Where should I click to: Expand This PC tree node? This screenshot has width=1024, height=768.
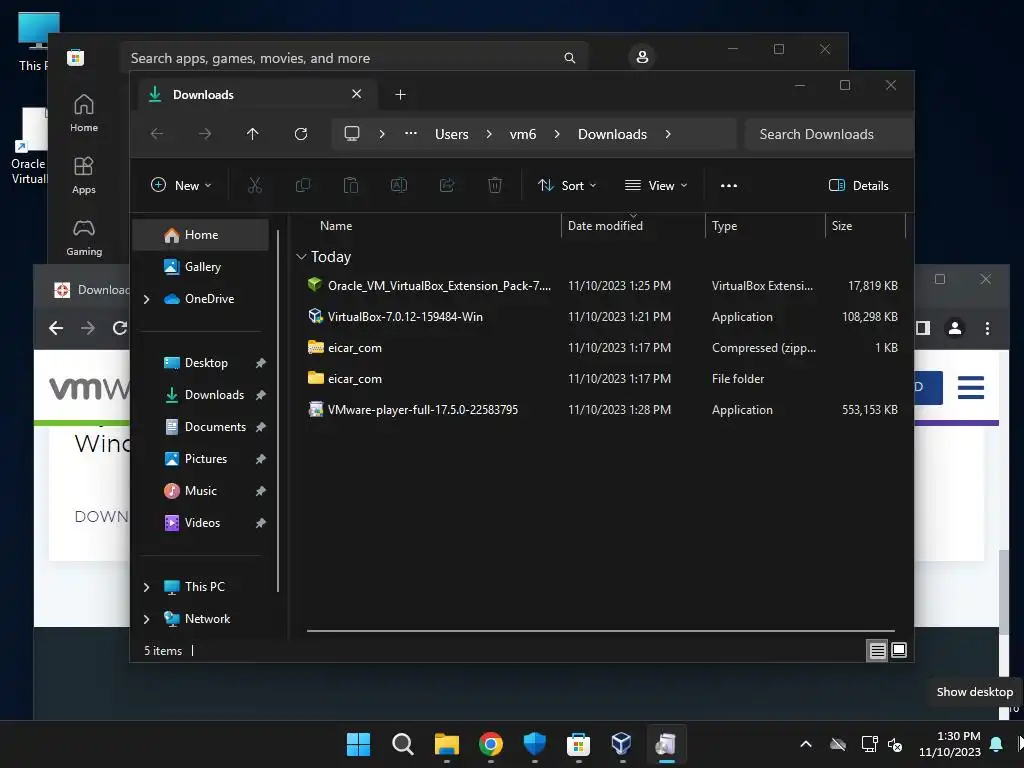pyautogui.click(x=146, y=587)
